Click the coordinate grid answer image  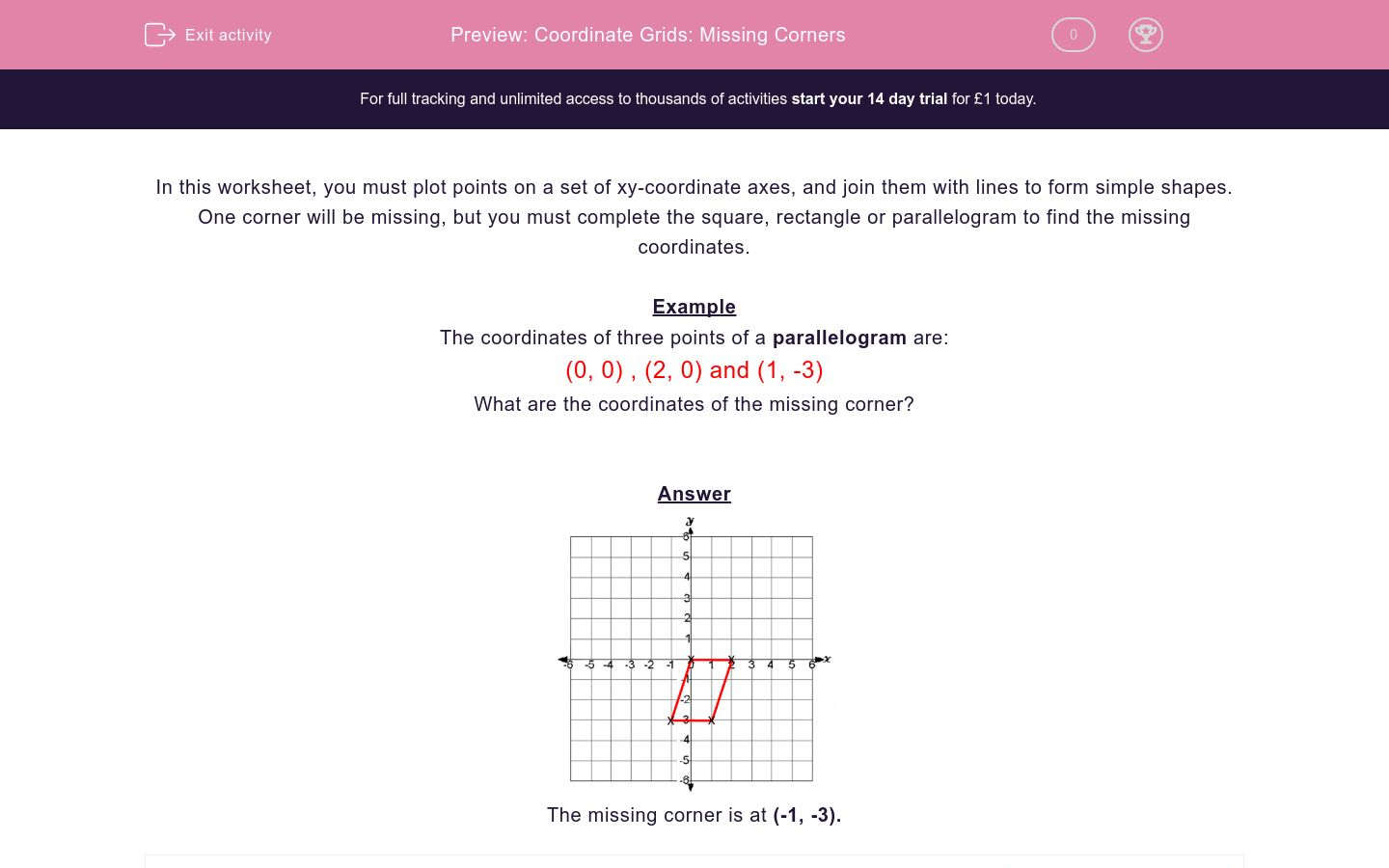pyautogui.click(x=691, y=652)
